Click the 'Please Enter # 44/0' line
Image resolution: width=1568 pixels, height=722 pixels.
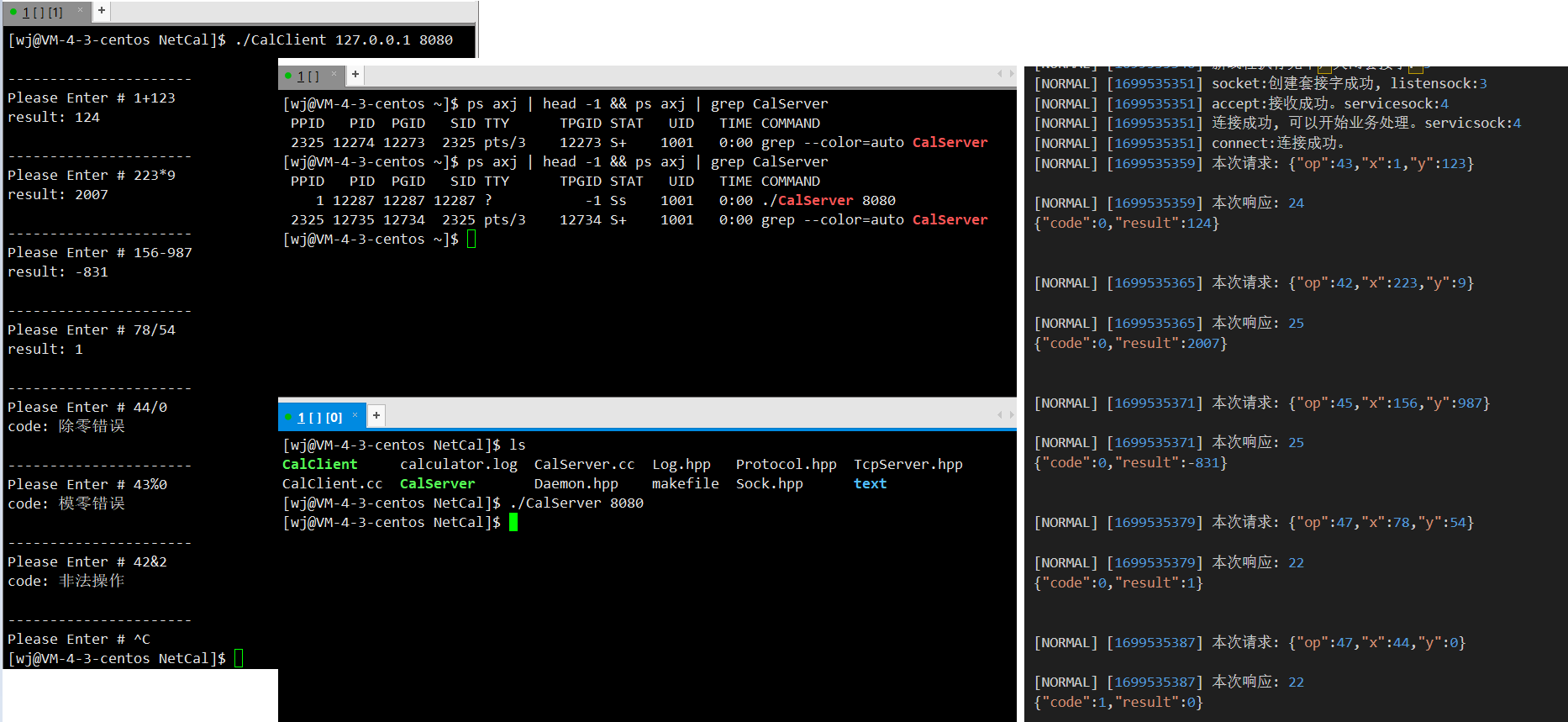(87, 408)
